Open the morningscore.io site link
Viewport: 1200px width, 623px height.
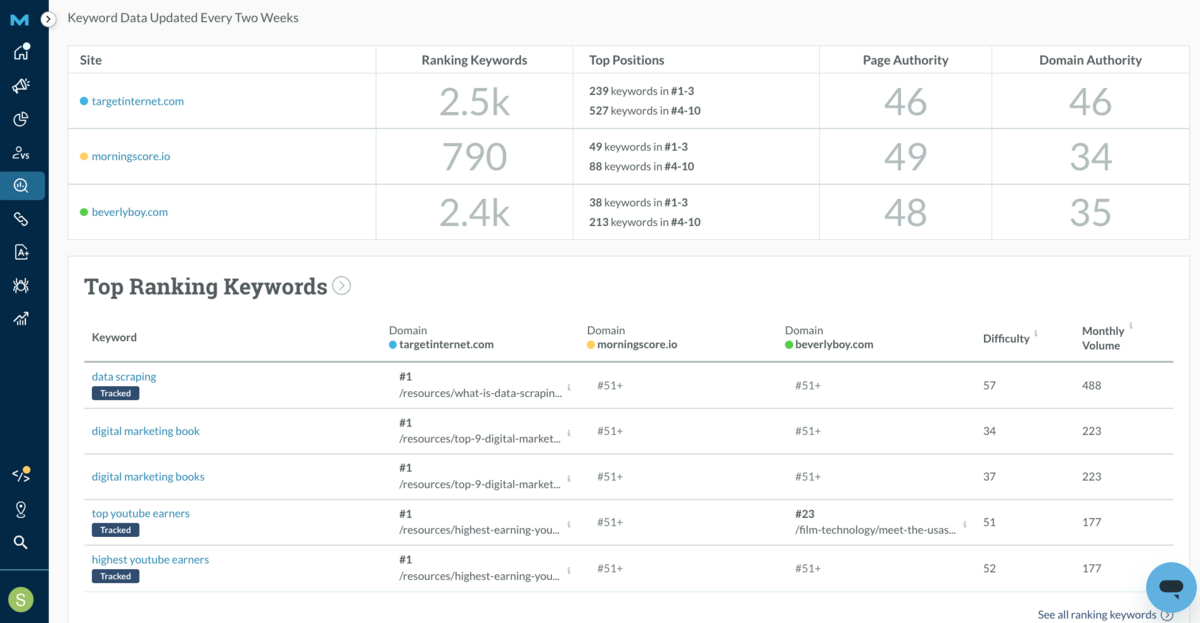tap(131, 156)
